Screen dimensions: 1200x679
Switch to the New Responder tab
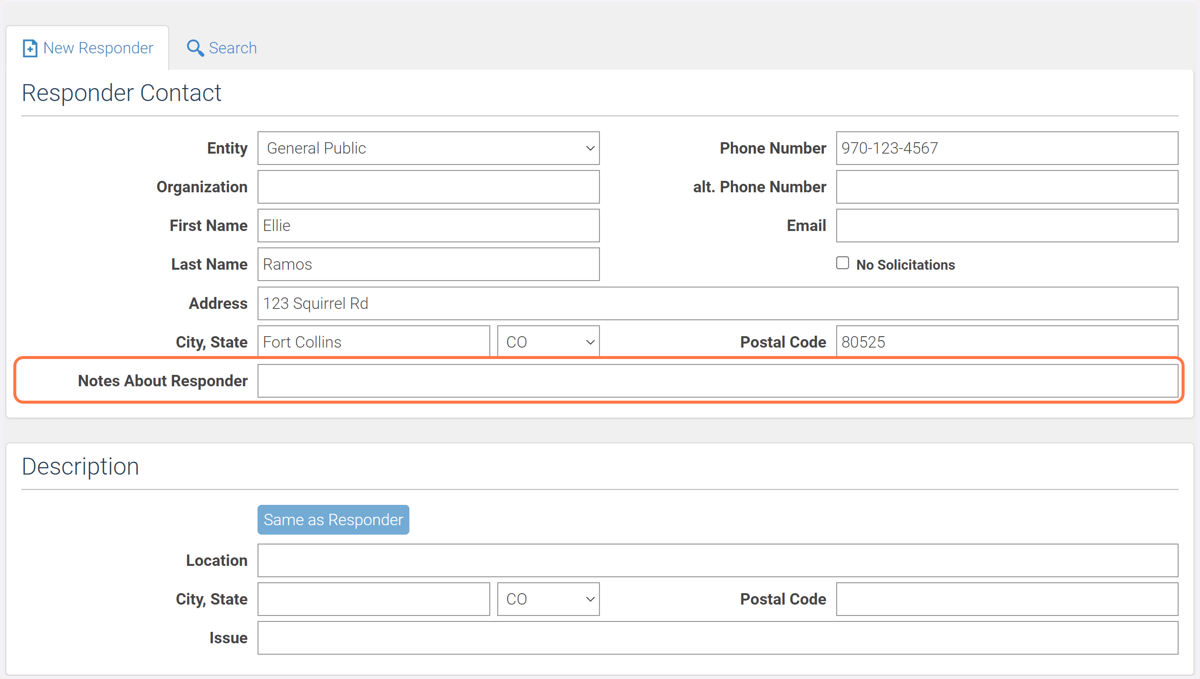87,48
